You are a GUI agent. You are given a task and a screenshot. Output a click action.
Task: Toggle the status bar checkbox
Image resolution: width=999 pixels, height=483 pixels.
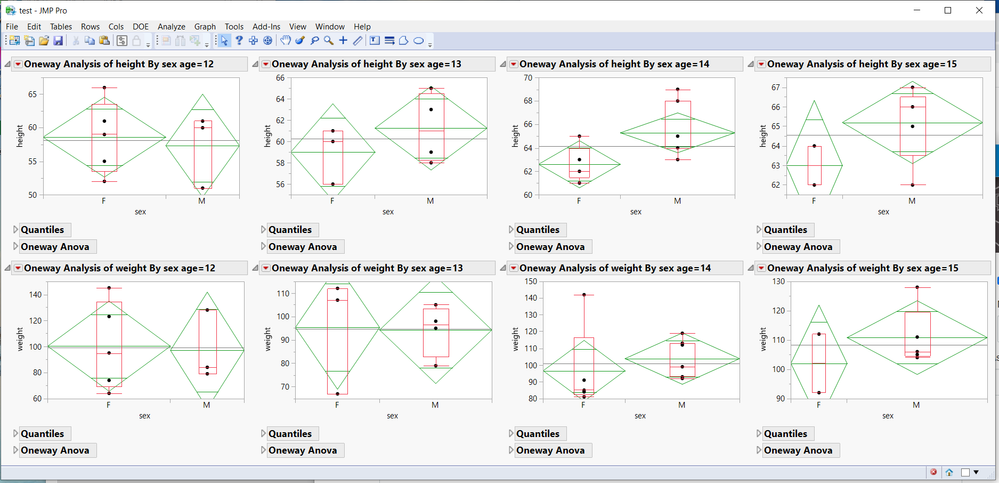point(965,472)
